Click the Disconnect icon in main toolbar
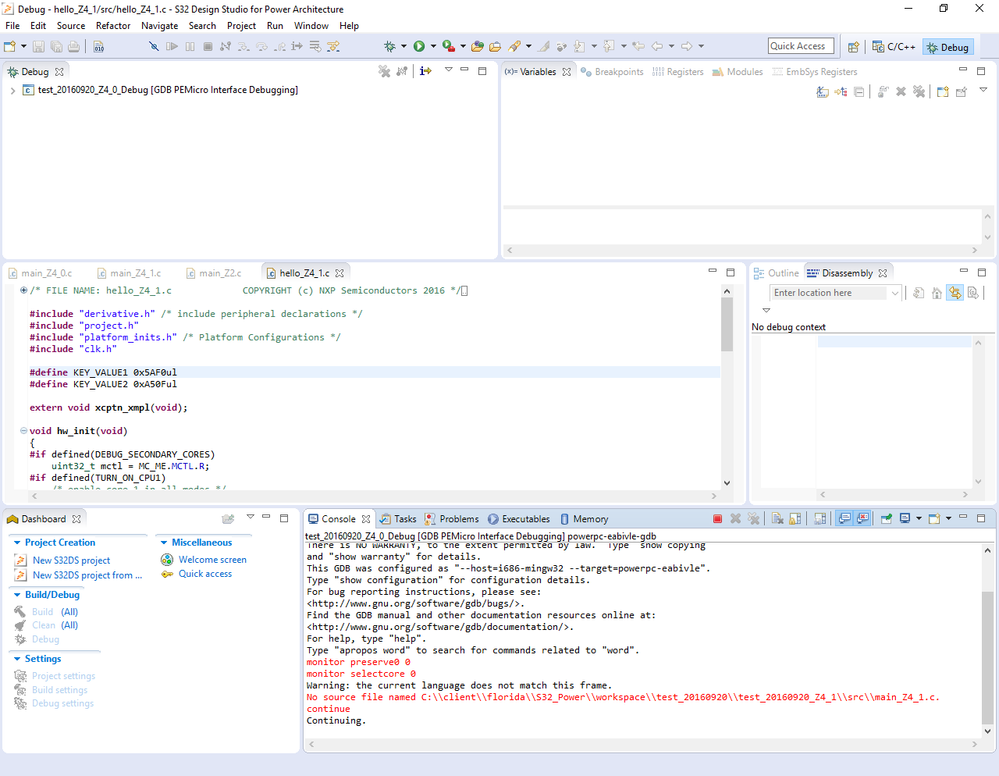 pos(225,47)
